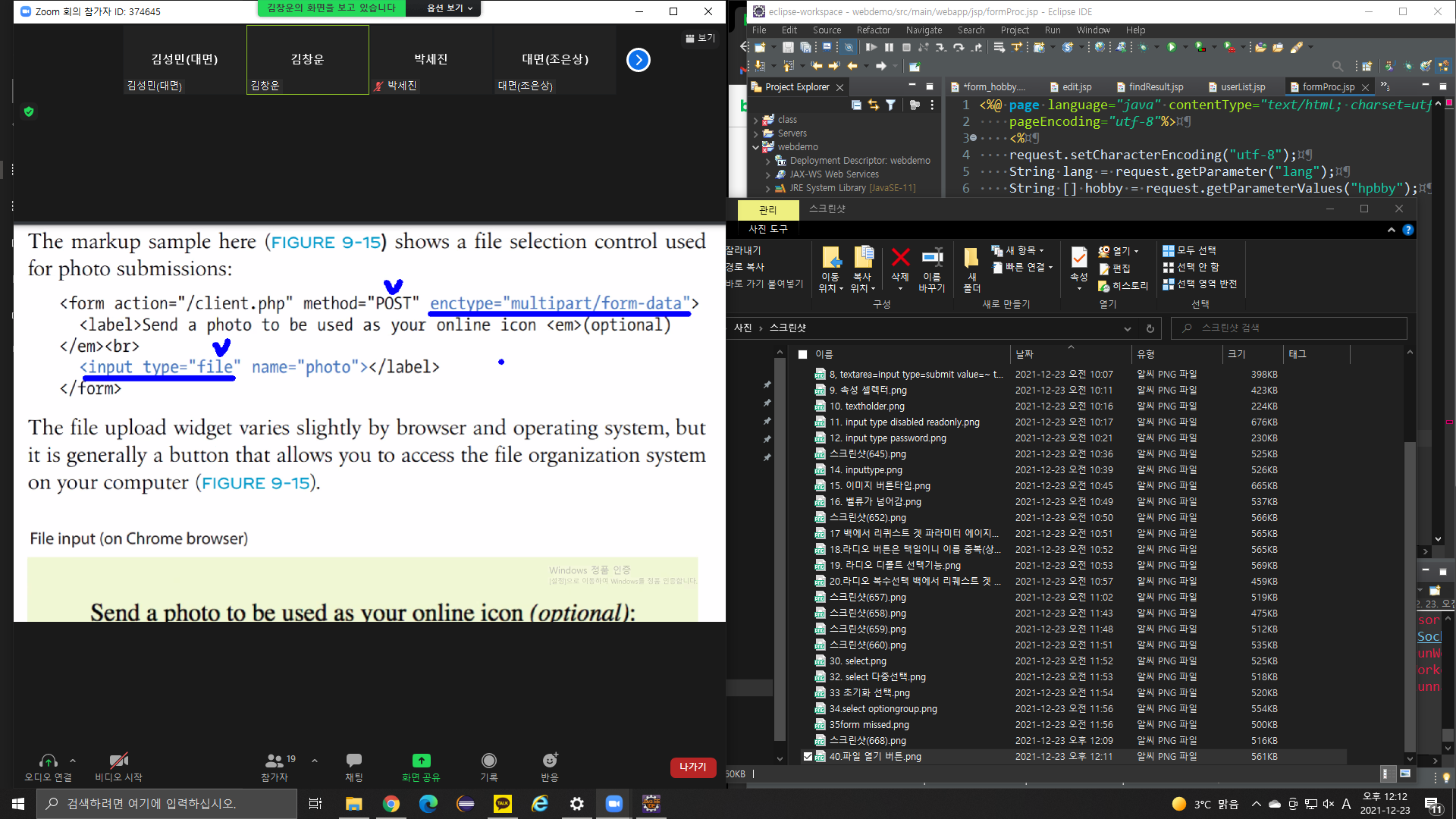Start video in Zoom toolbar
Screen dimensions: 1456x819
[118, 761]
